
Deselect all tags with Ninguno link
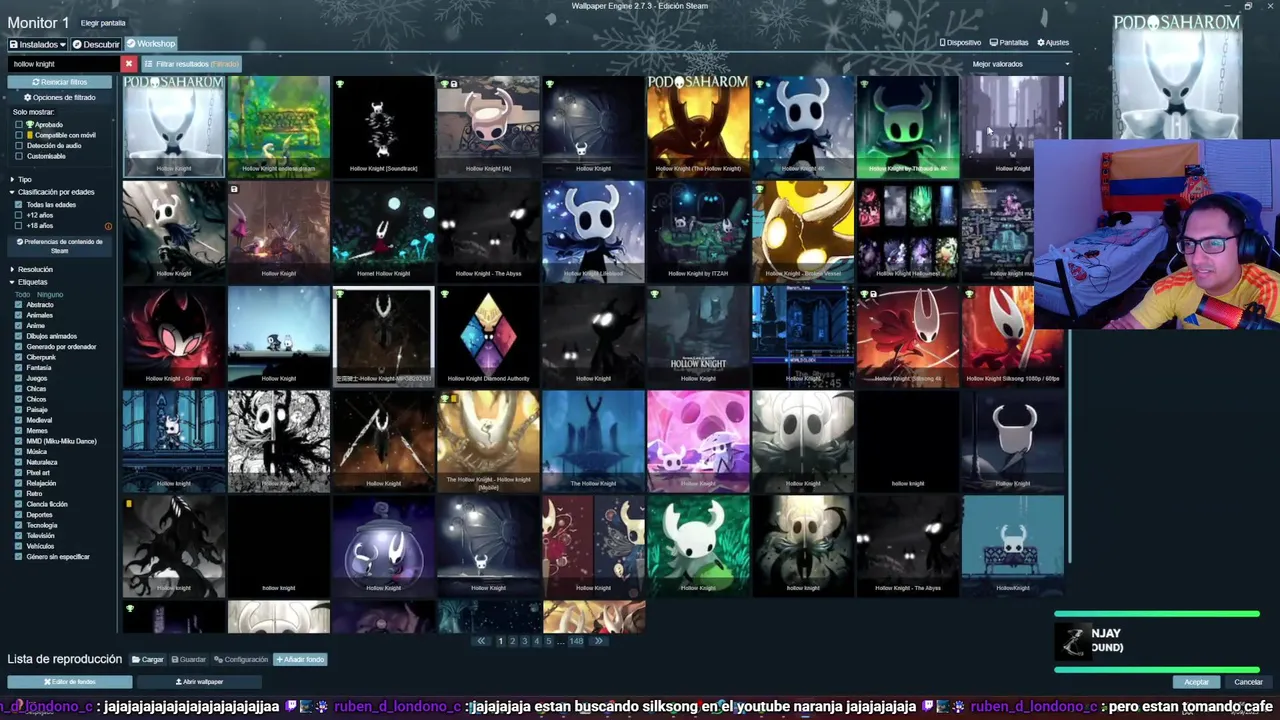click(x=50, y=295)
